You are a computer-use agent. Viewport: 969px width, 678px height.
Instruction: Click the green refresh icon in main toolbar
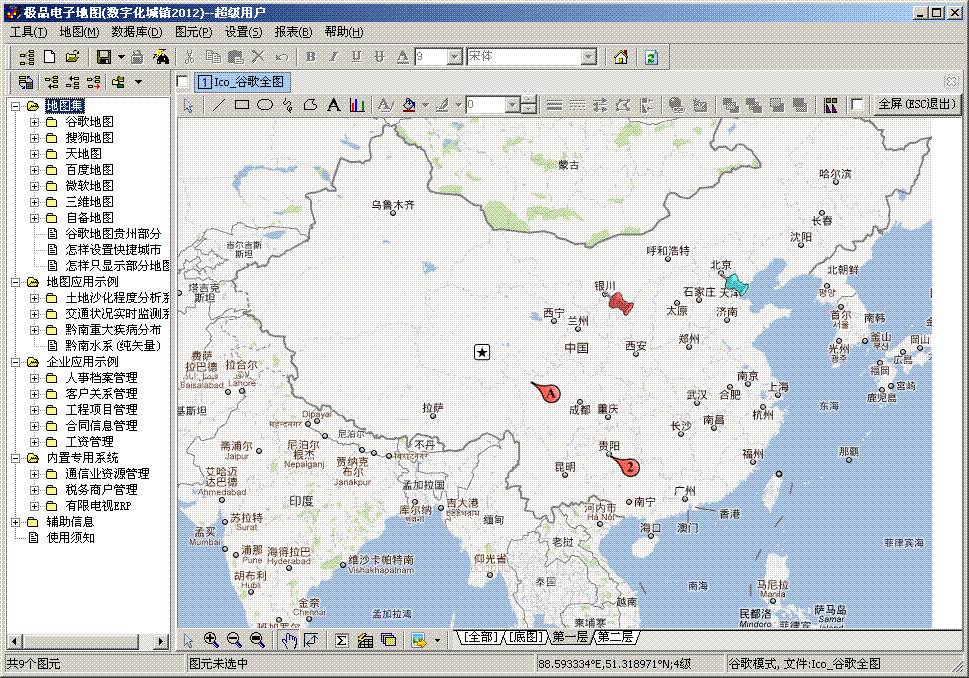651,57
